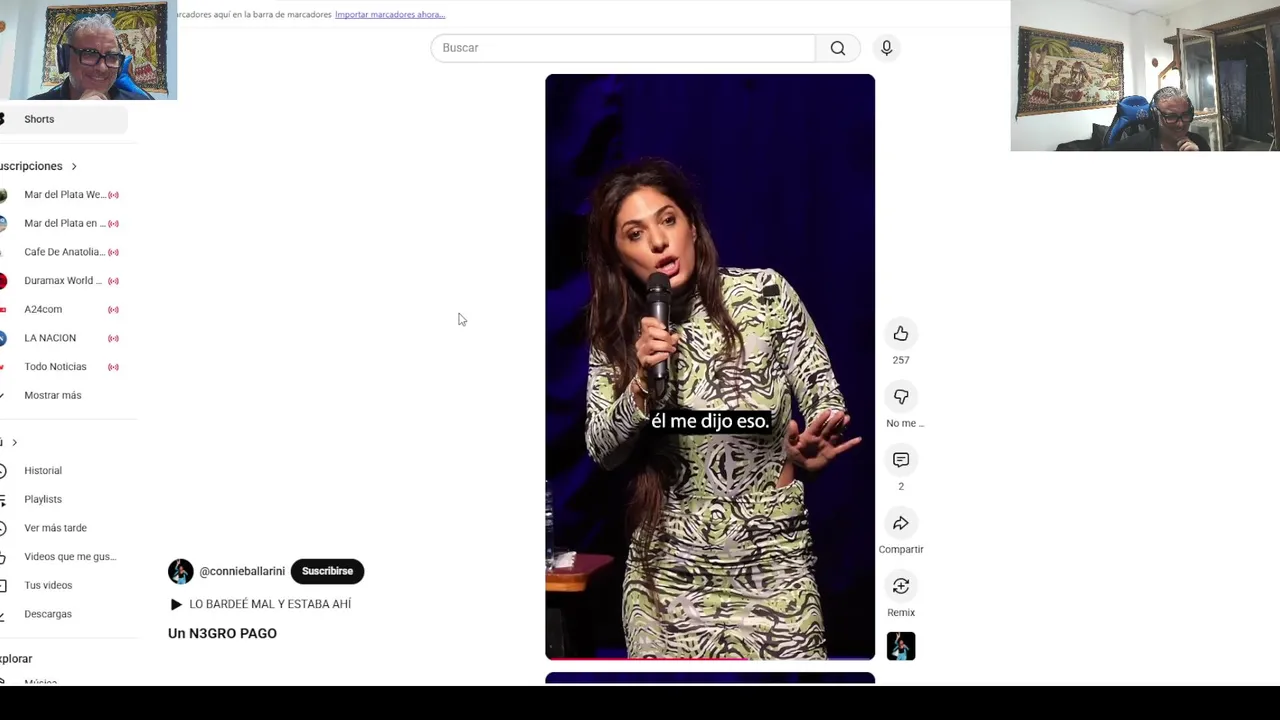The height and width of the screenshot is (720, 1280).
Task: Click the @connieballarini channel avatar
Action: click(181, 571)
